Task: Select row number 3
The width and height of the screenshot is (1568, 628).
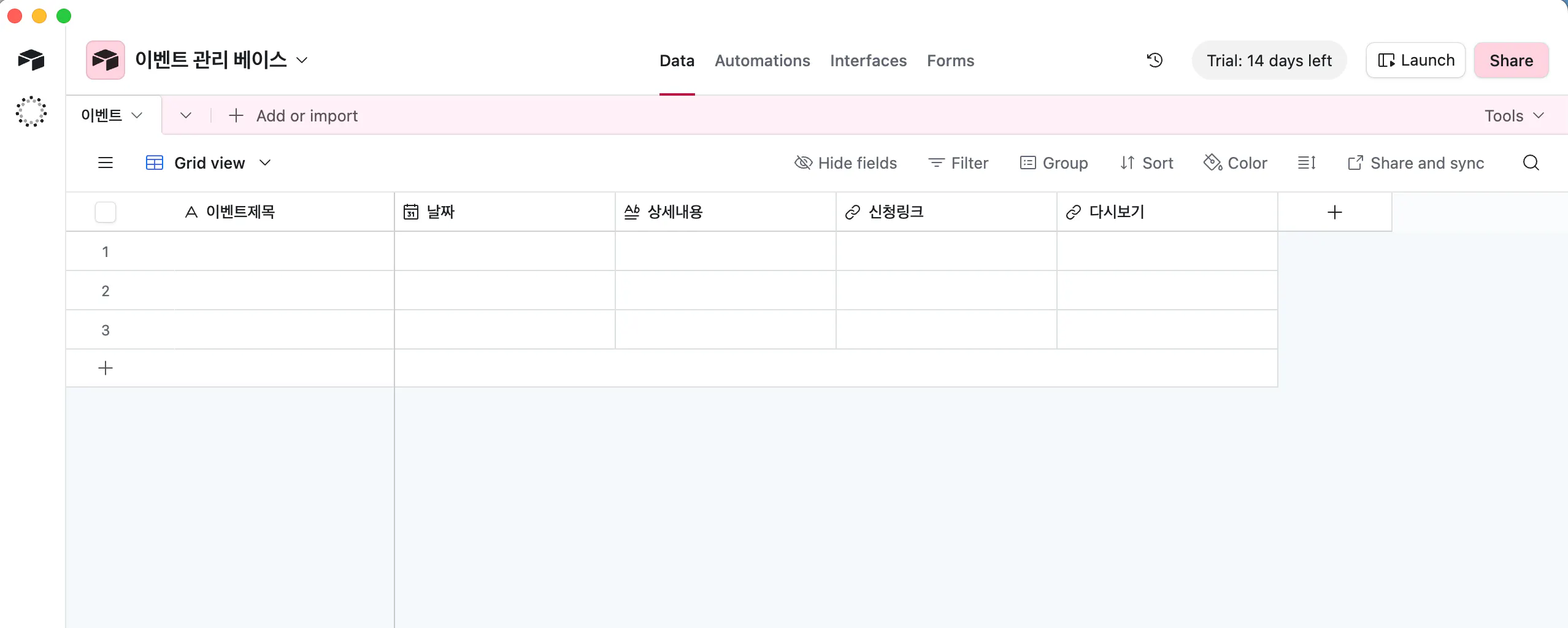Action: [x=106, y=330]
